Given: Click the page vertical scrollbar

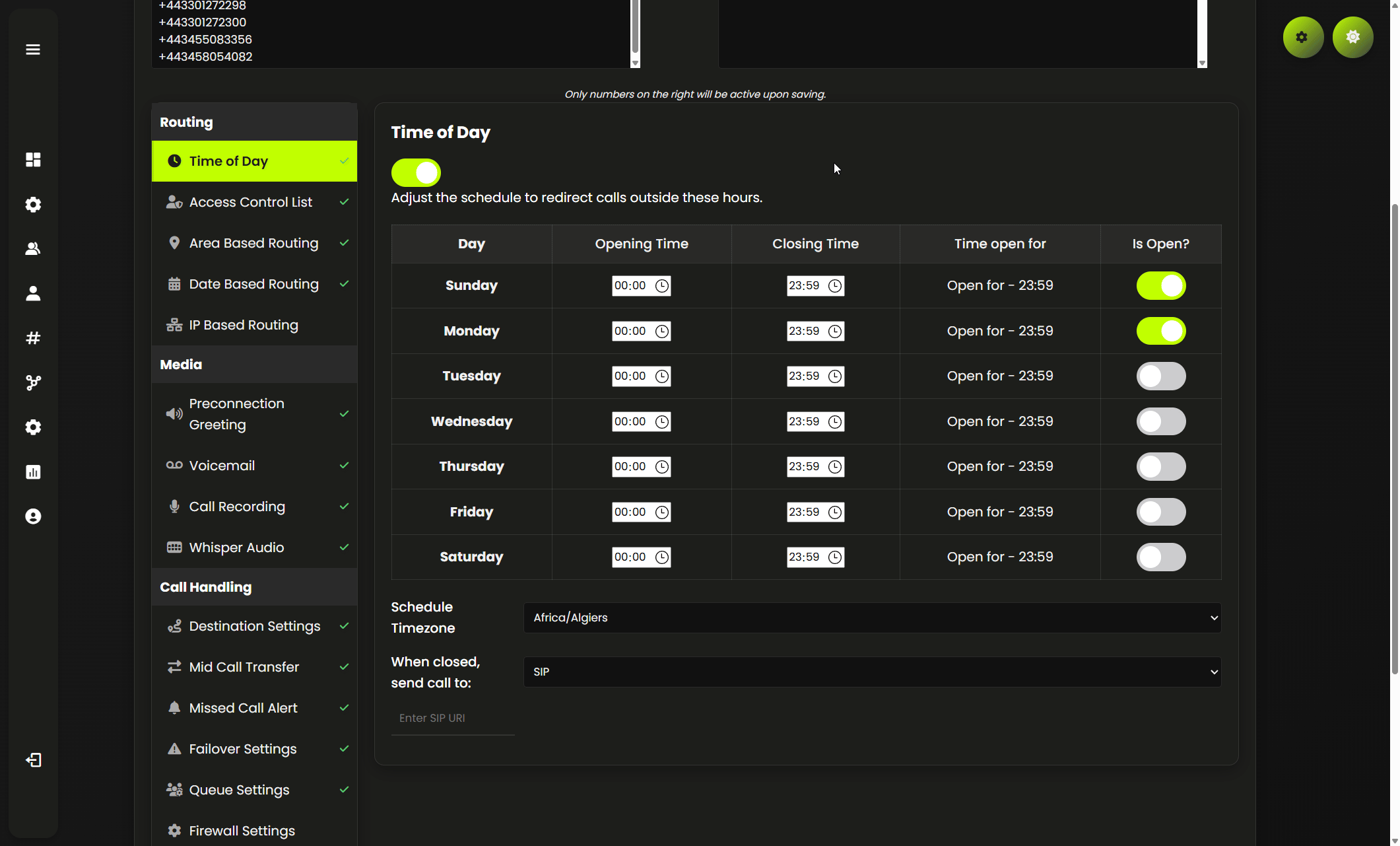Looking at the screenshot, I should tap(1395, 439).
